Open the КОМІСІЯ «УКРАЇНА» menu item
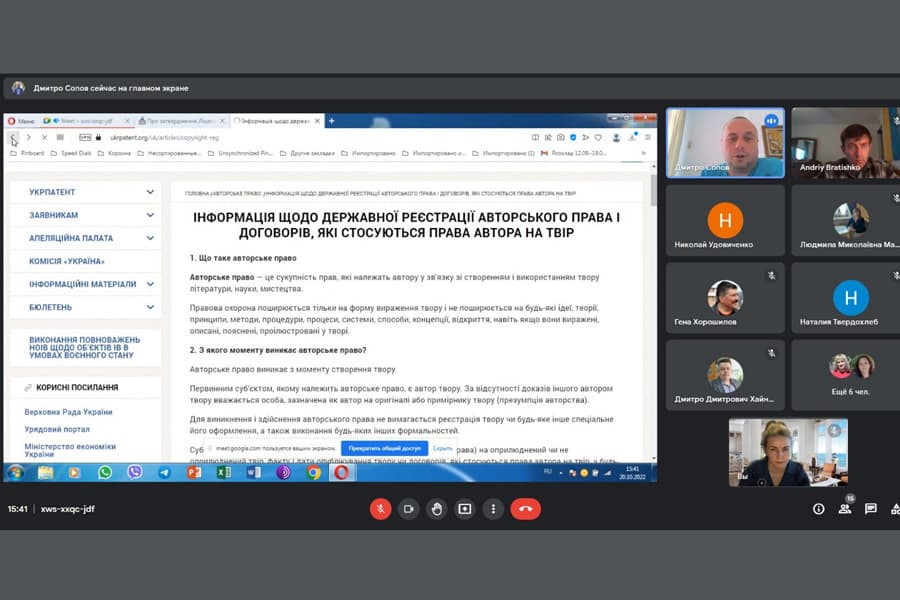The height and width of the screenshot is (600, 900). pos(67,261)
